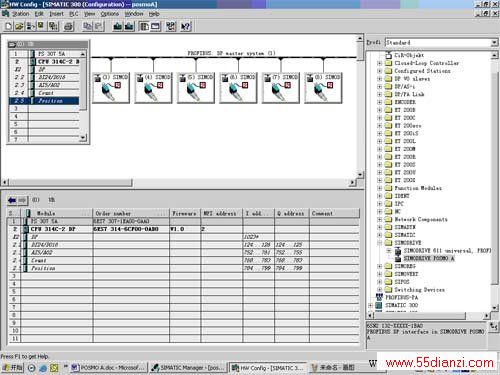Image resolution: width=500 pixels, height=375 pixels.
Task: Click the Configure Network toolbar icon
Action: (171, 26)
